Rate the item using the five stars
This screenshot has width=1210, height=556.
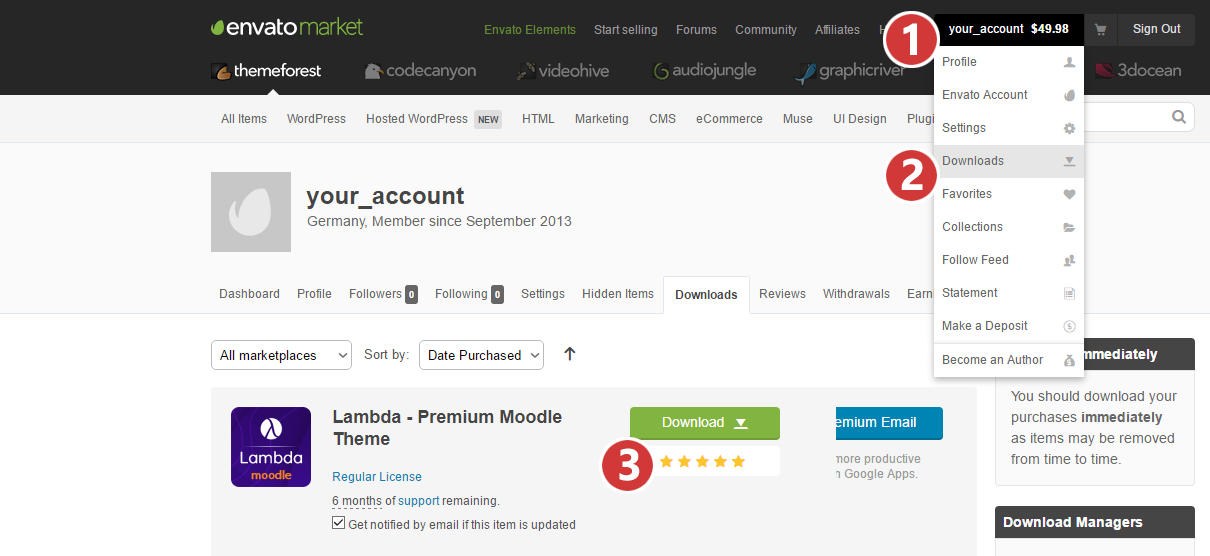(x=702, y=461)
